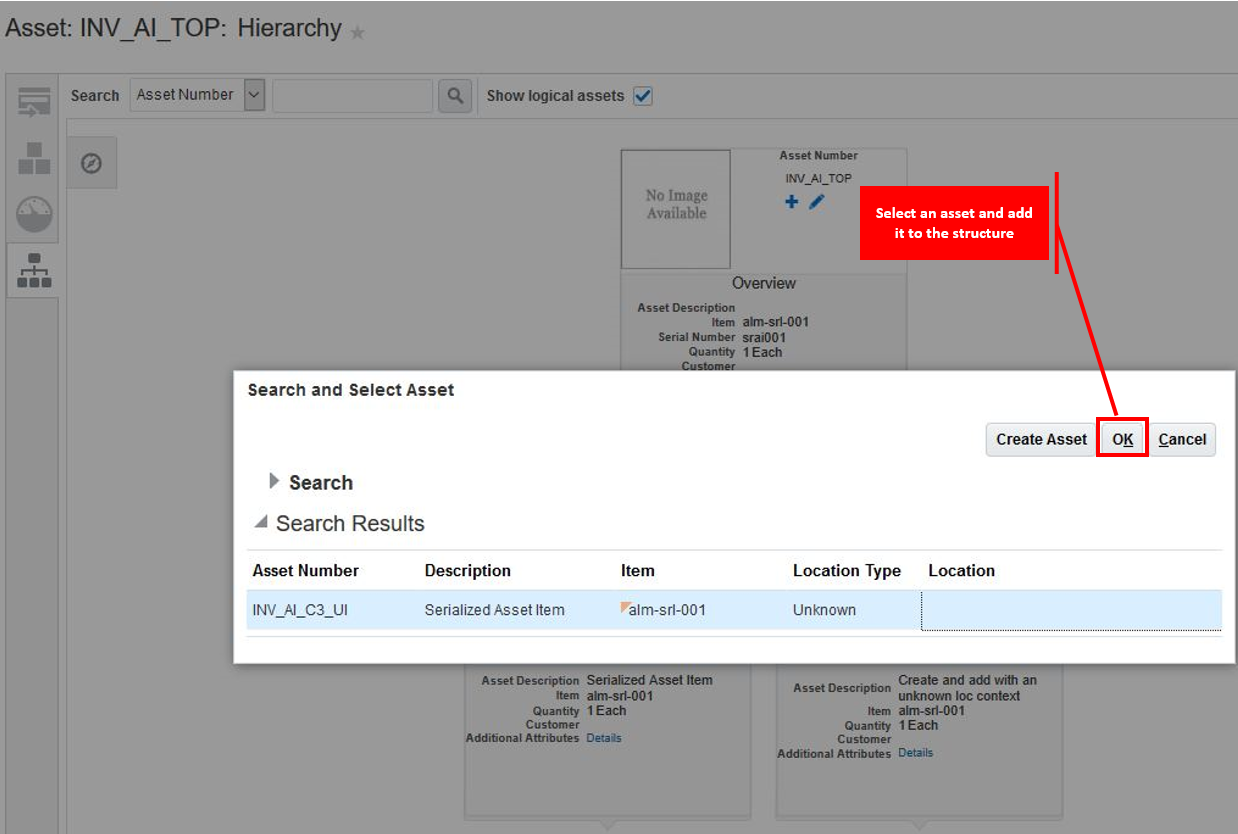
Task: Click the magnifying glass search icon
Action: tap(455, 96)
